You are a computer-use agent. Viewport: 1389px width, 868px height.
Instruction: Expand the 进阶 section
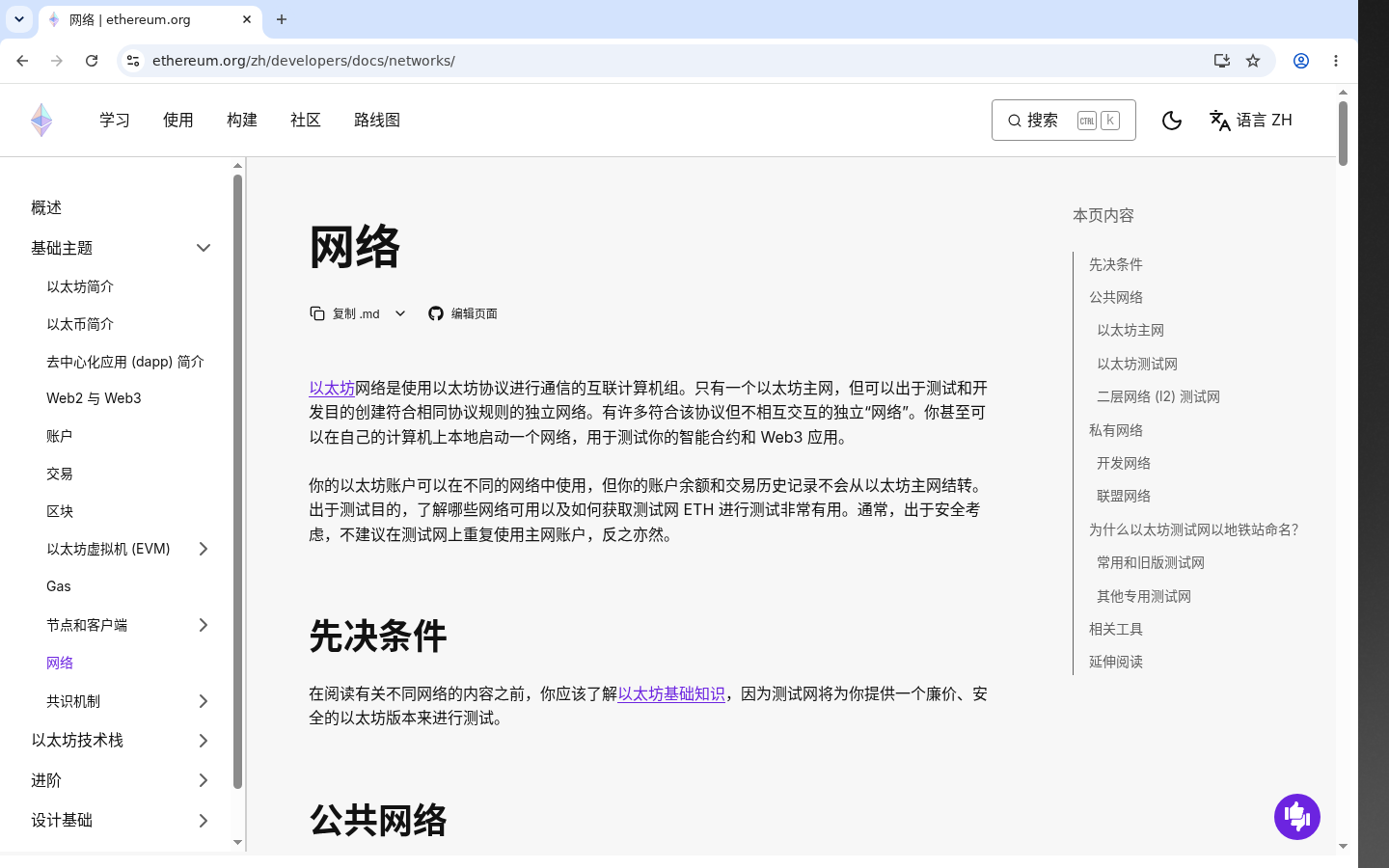204,780
